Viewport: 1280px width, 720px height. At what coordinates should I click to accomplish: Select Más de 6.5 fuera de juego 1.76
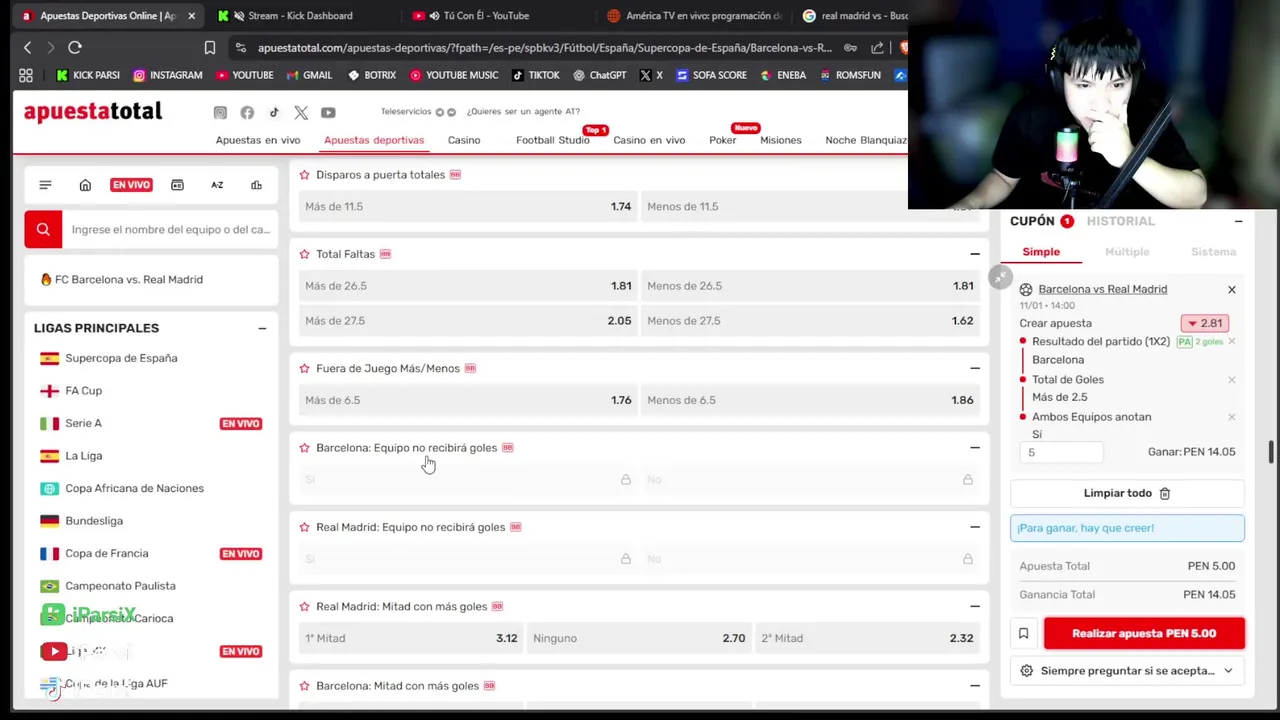tap(468, 400)
